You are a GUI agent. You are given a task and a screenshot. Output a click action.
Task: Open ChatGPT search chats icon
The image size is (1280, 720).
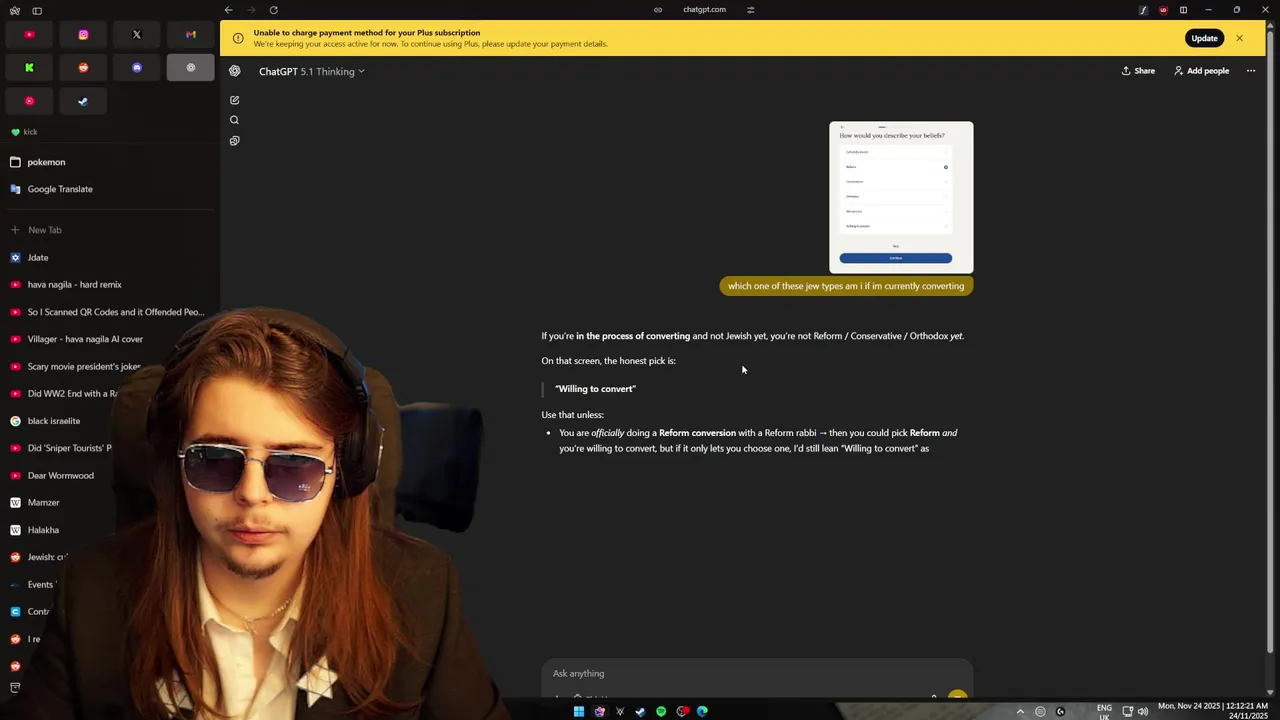234,120
